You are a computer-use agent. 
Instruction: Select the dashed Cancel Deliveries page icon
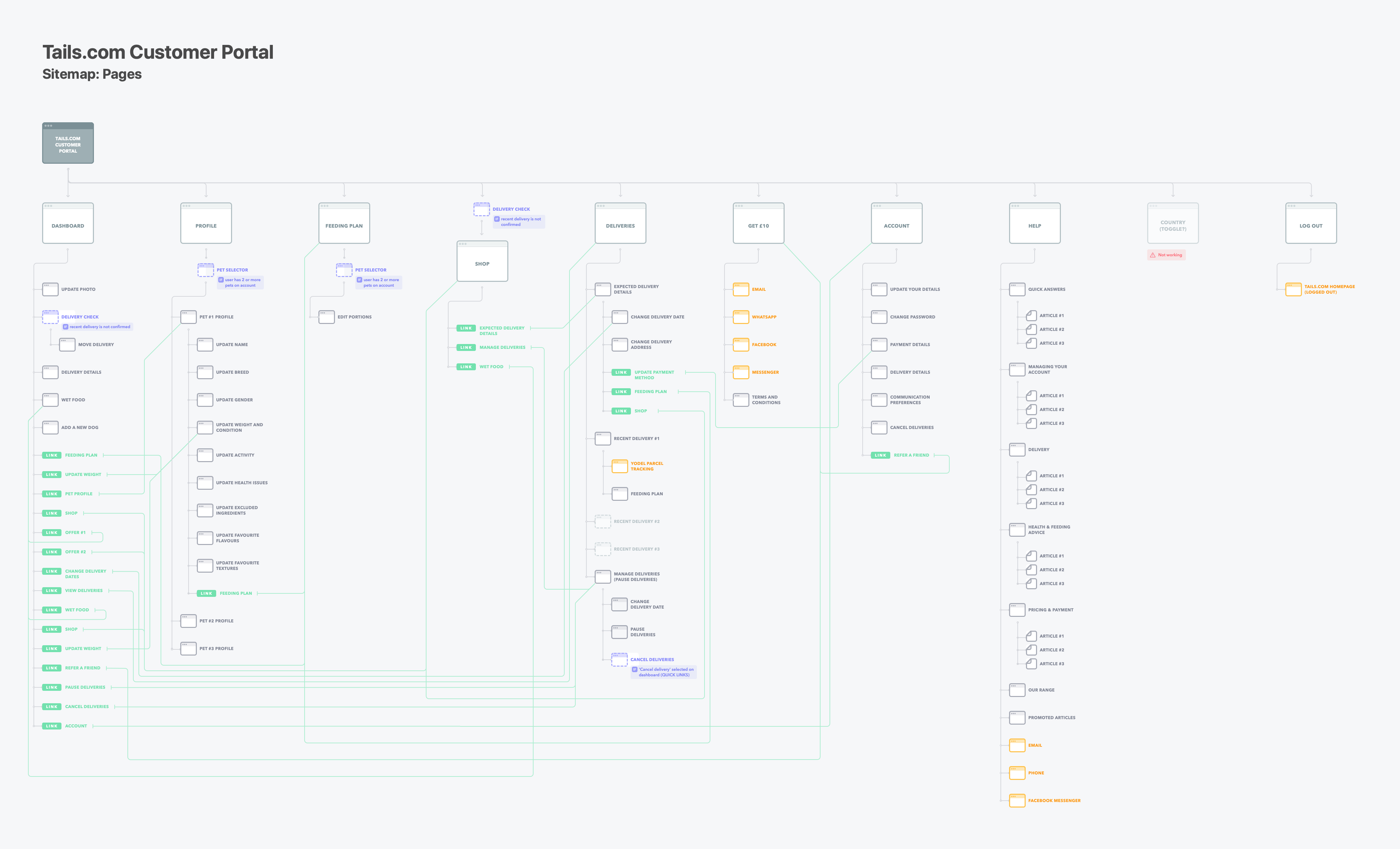coord(619,660)
